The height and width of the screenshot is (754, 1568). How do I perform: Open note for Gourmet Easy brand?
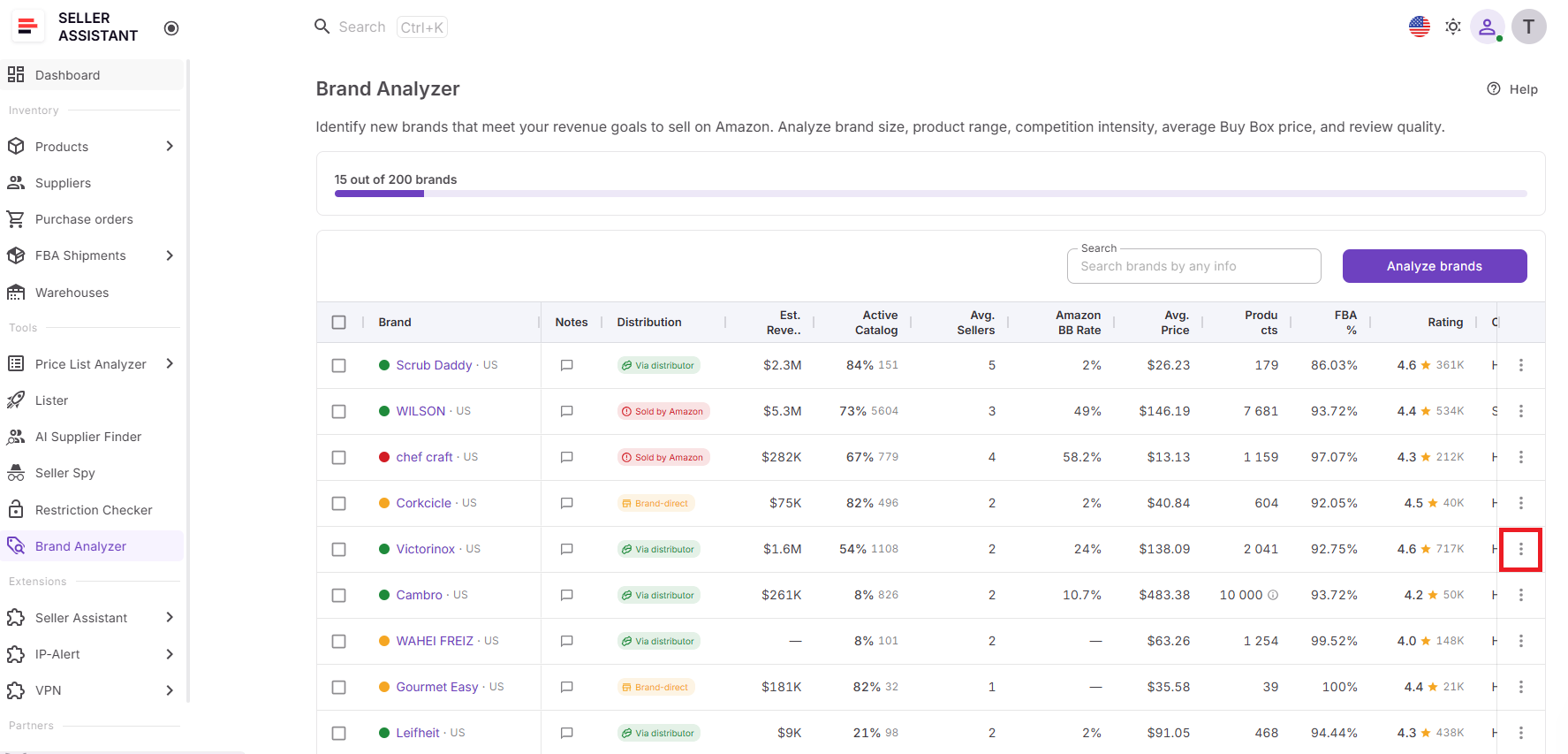567,687
